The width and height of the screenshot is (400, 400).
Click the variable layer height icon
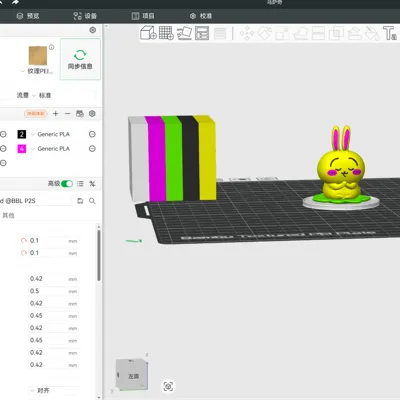tap(220, 33)
